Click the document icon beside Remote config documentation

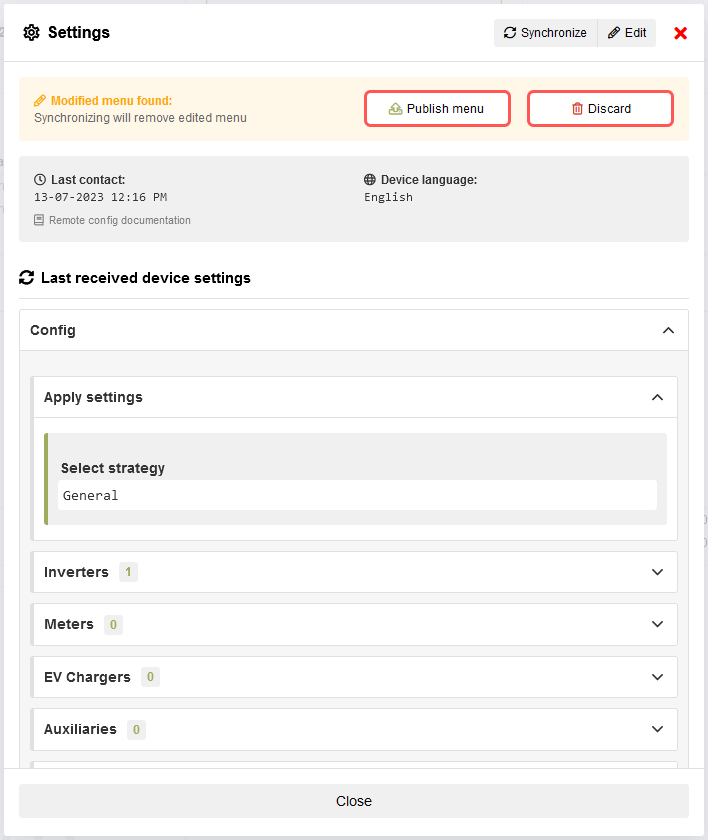39,220
